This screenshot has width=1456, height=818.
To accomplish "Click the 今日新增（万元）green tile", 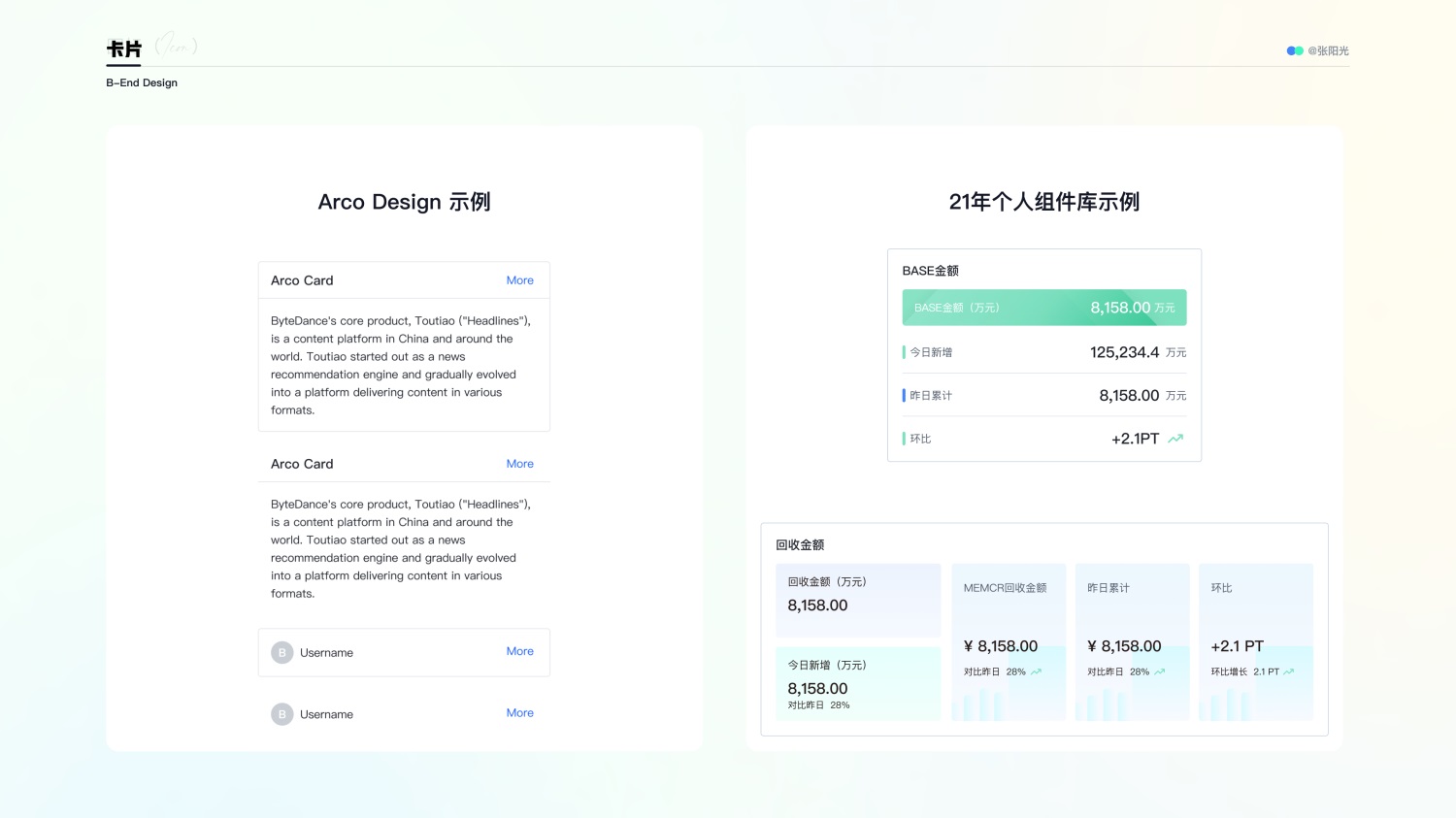I will click(858, 683).
